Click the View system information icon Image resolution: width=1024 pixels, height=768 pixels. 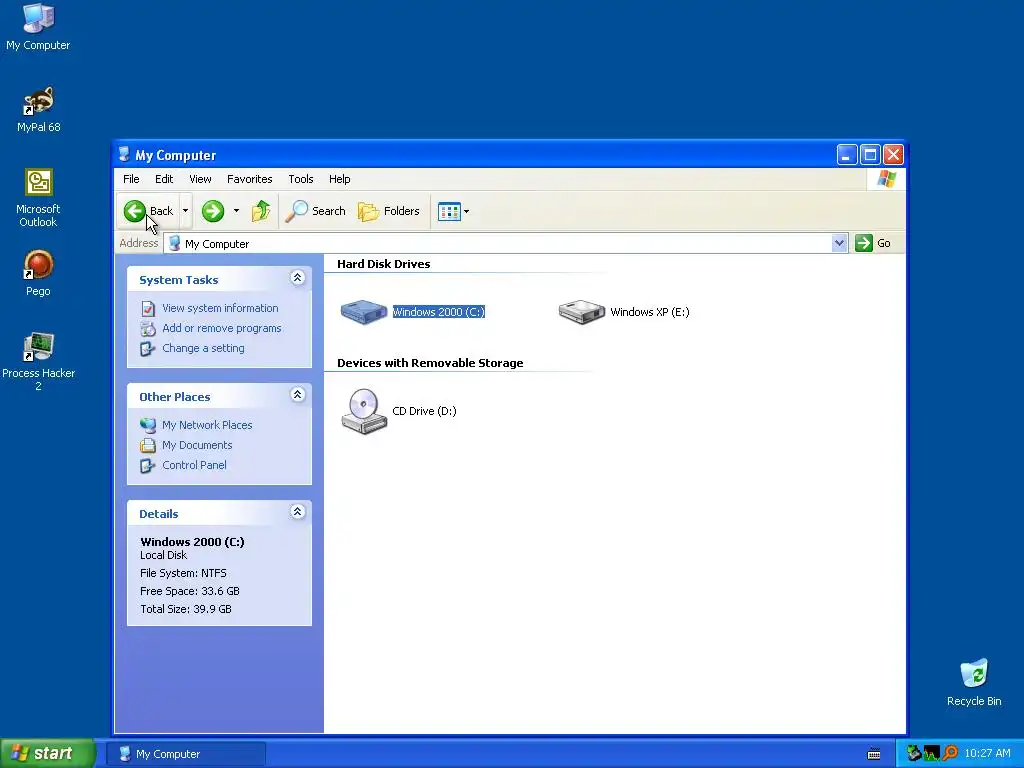point(148,308)
